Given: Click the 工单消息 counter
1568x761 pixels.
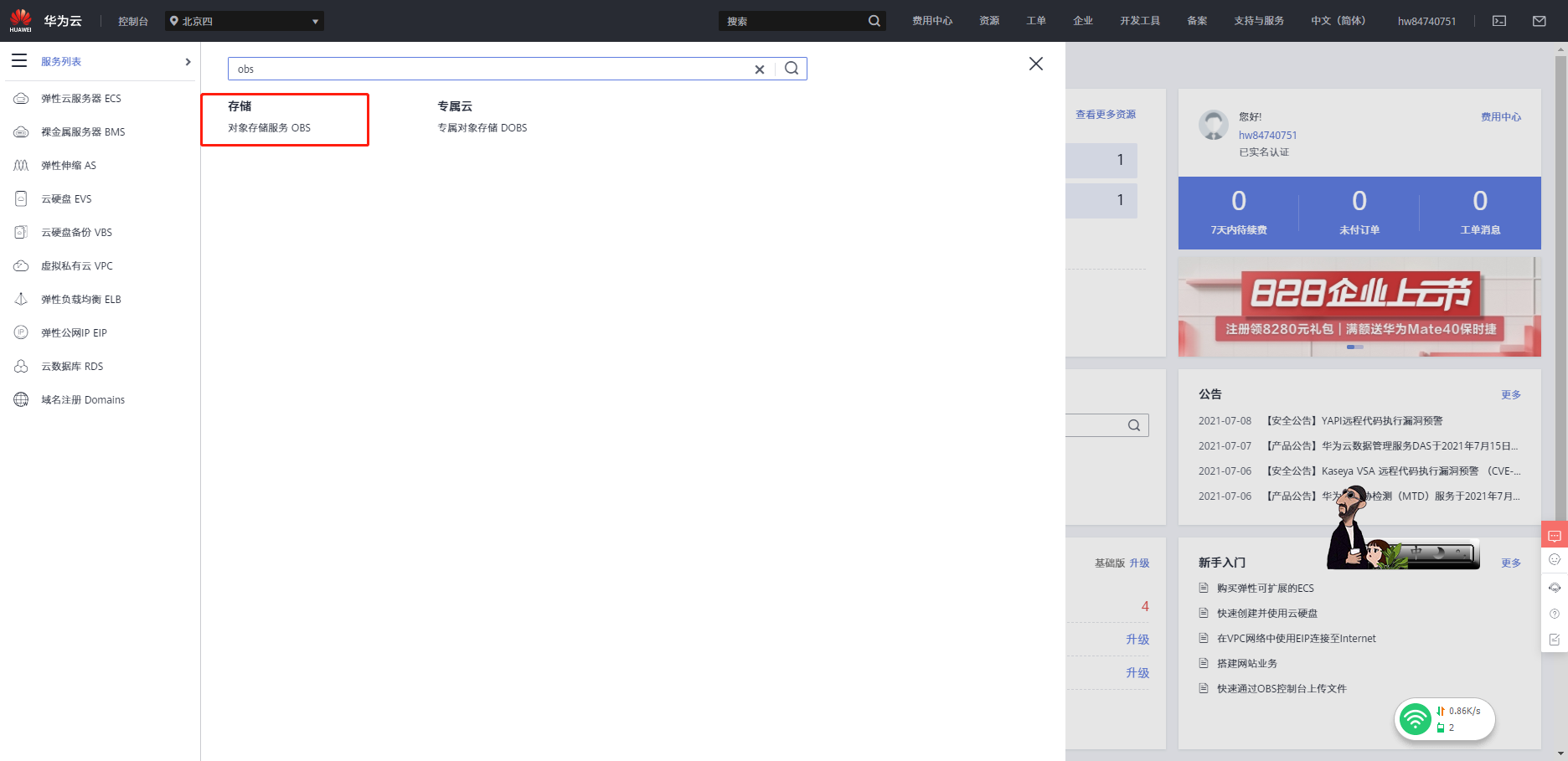Looking at the screenshot, I should click(1480, 213).
